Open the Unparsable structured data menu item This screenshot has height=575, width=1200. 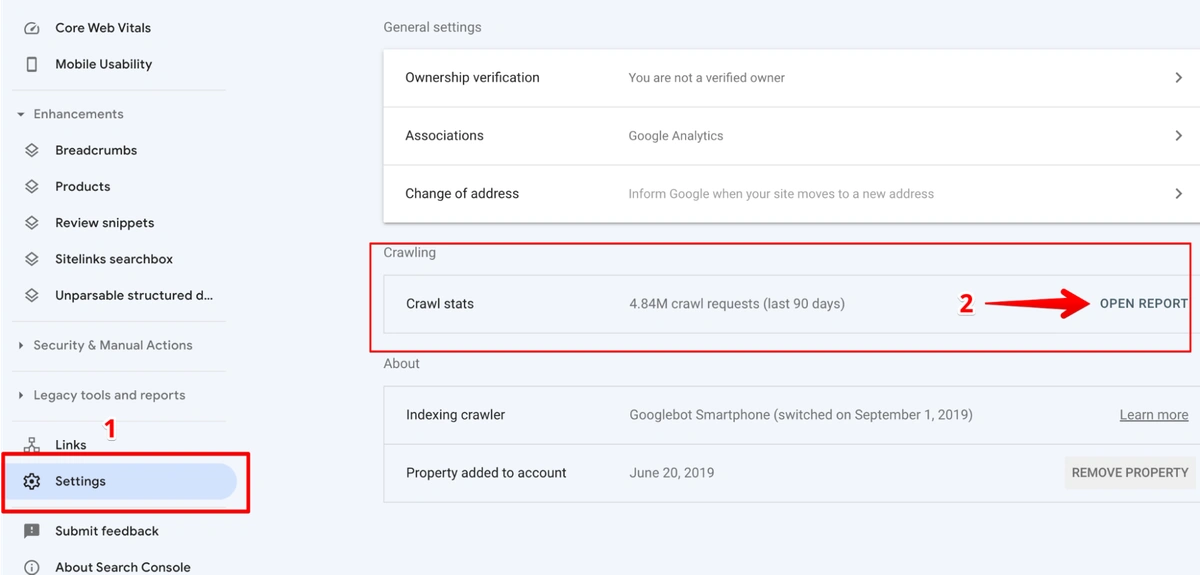point(133,295)
